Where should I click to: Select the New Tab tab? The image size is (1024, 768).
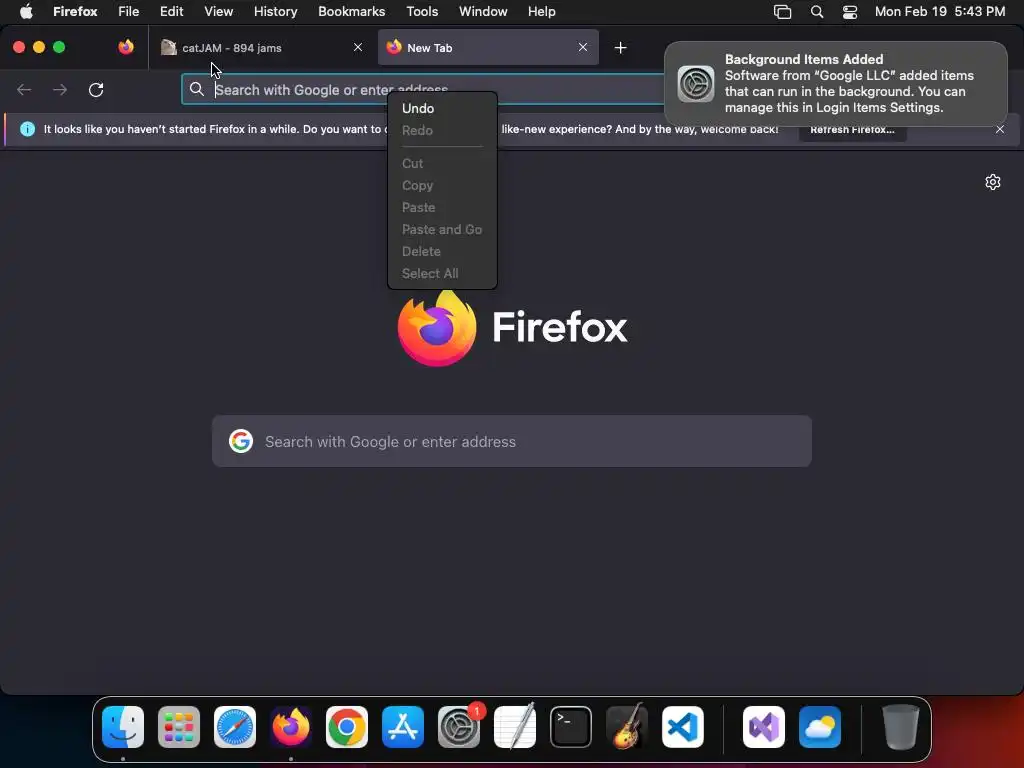tap(488, 47)
